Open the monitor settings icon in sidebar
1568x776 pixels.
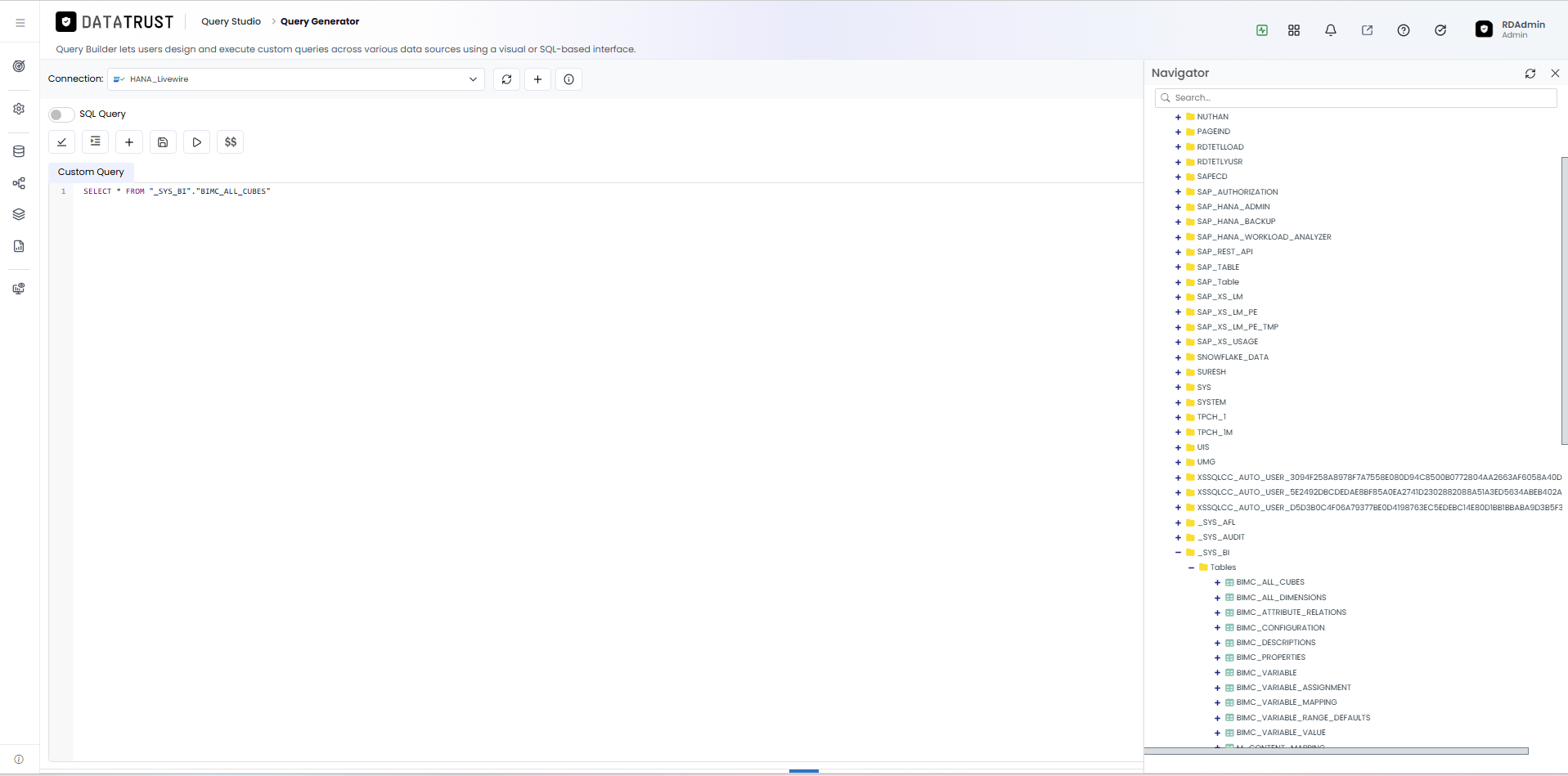[x=19, y=289]
